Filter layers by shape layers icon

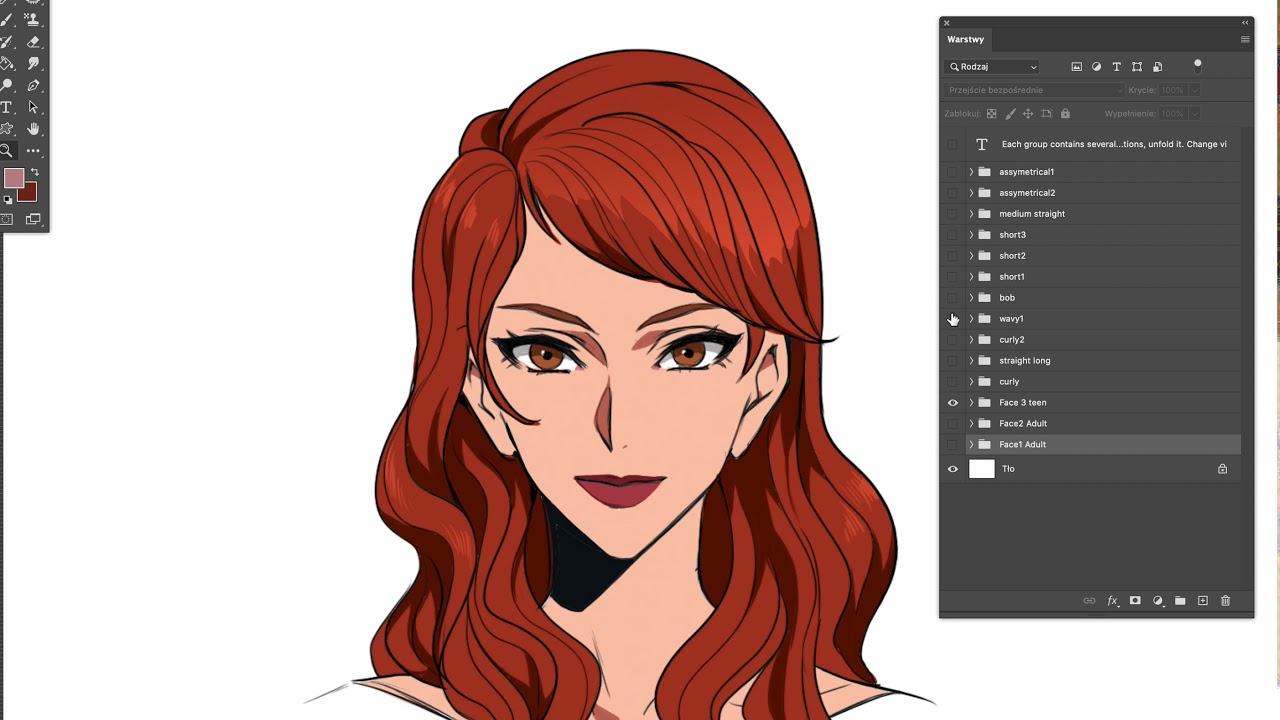coord(1137,67)
